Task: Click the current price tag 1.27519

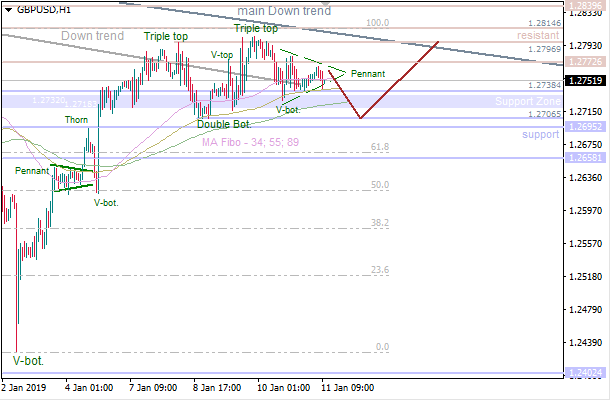Action: 586,80
